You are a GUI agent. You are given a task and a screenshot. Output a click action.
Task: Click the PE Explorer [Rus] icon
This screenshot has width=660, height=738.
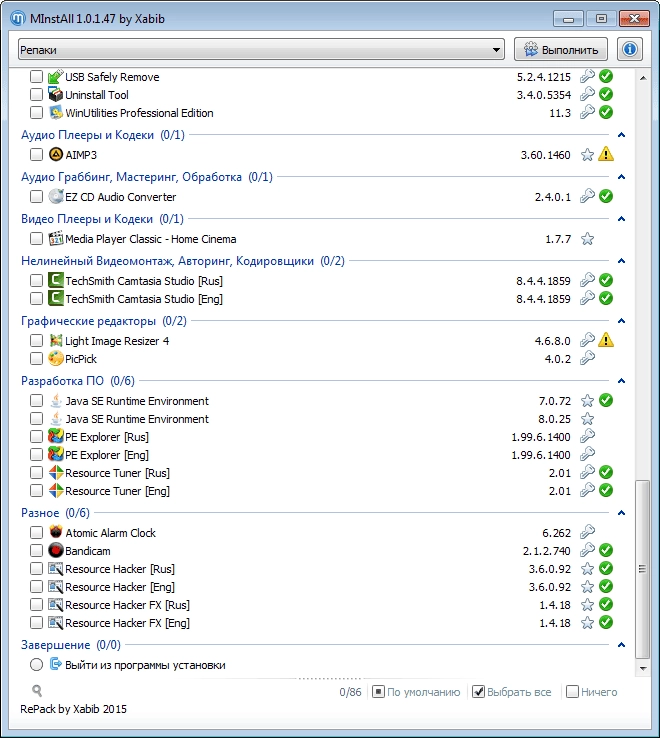tap(56, 437)
